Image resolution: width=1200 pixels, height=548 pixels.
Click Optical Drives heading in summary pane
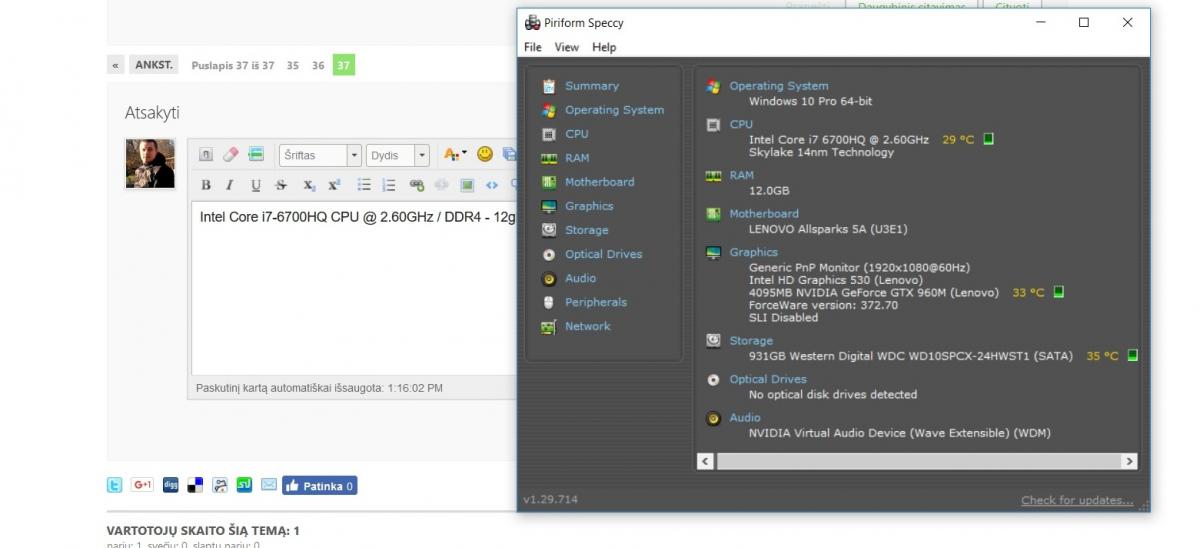click(768, 379)
